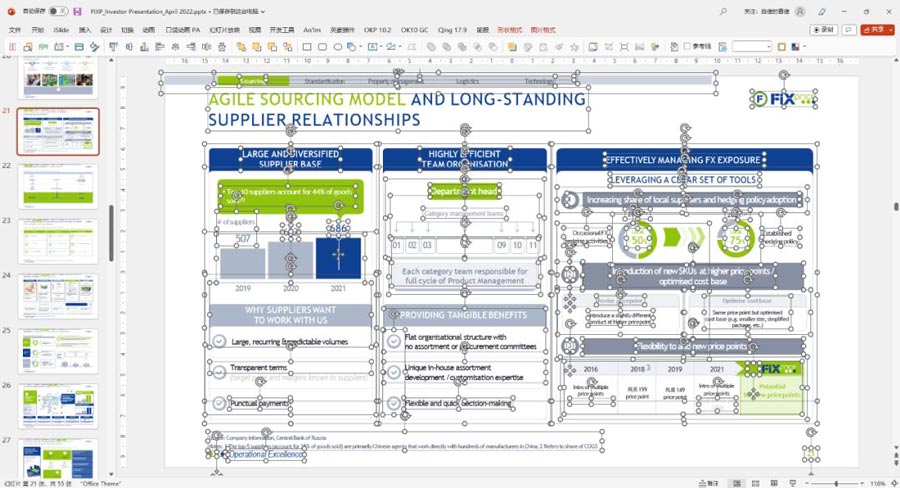Open the 插入 menu tab

[85, 30]
